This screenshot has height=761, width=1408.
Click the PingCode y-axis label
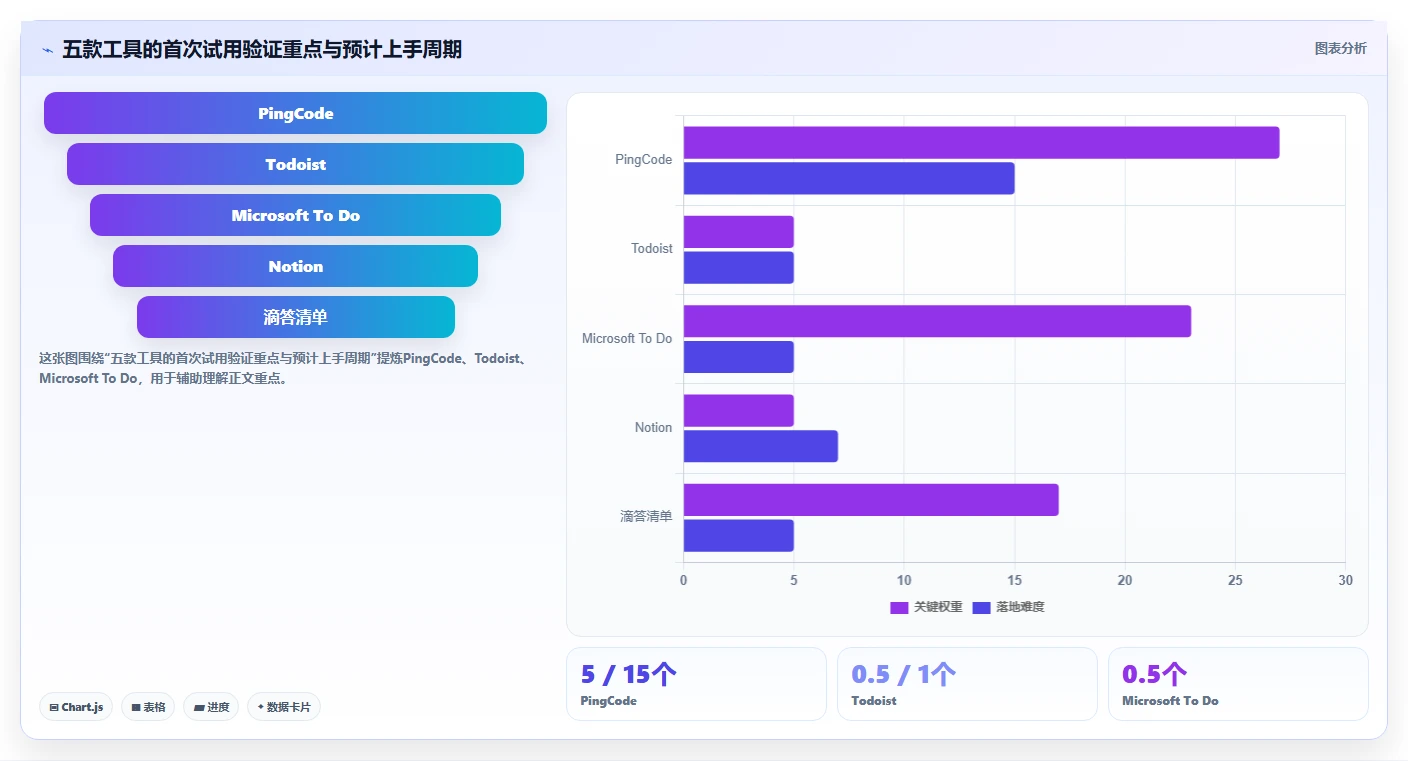pyautogui.click(x=644, y=159)
